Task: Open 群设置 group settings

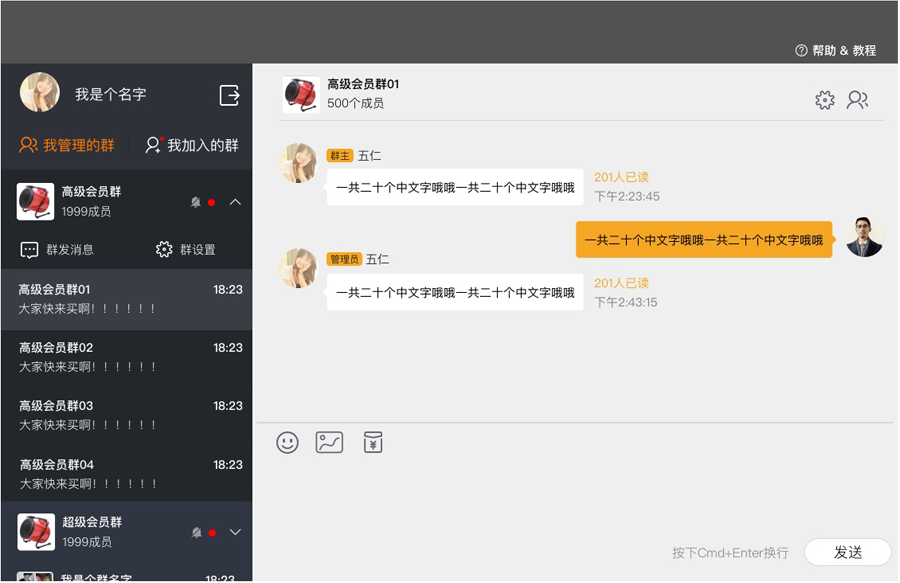Action: click(x=185, y=250)
